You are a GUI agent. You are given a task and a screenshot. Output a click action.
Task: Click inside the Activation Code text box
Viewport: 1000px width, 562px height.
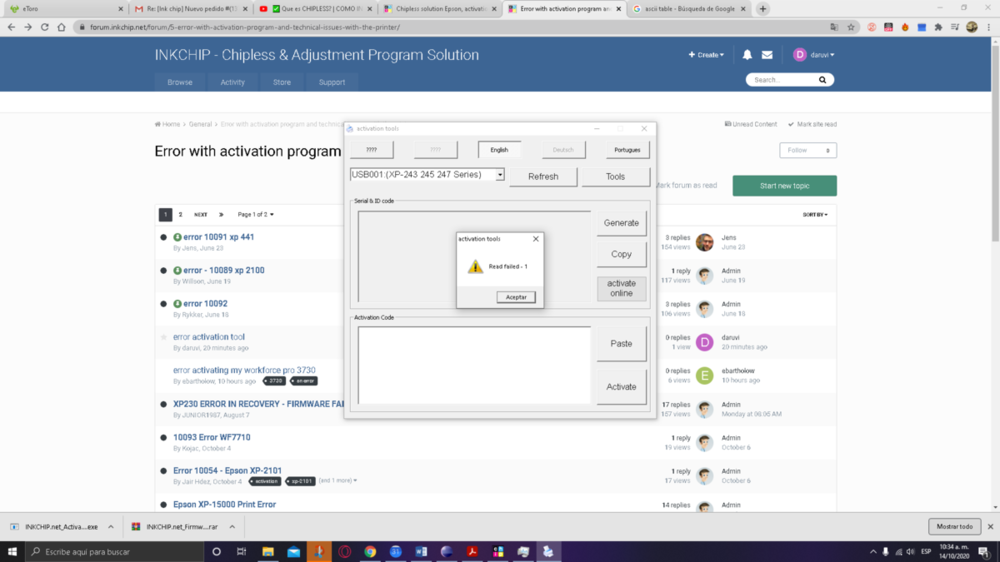tap(474, 365)
